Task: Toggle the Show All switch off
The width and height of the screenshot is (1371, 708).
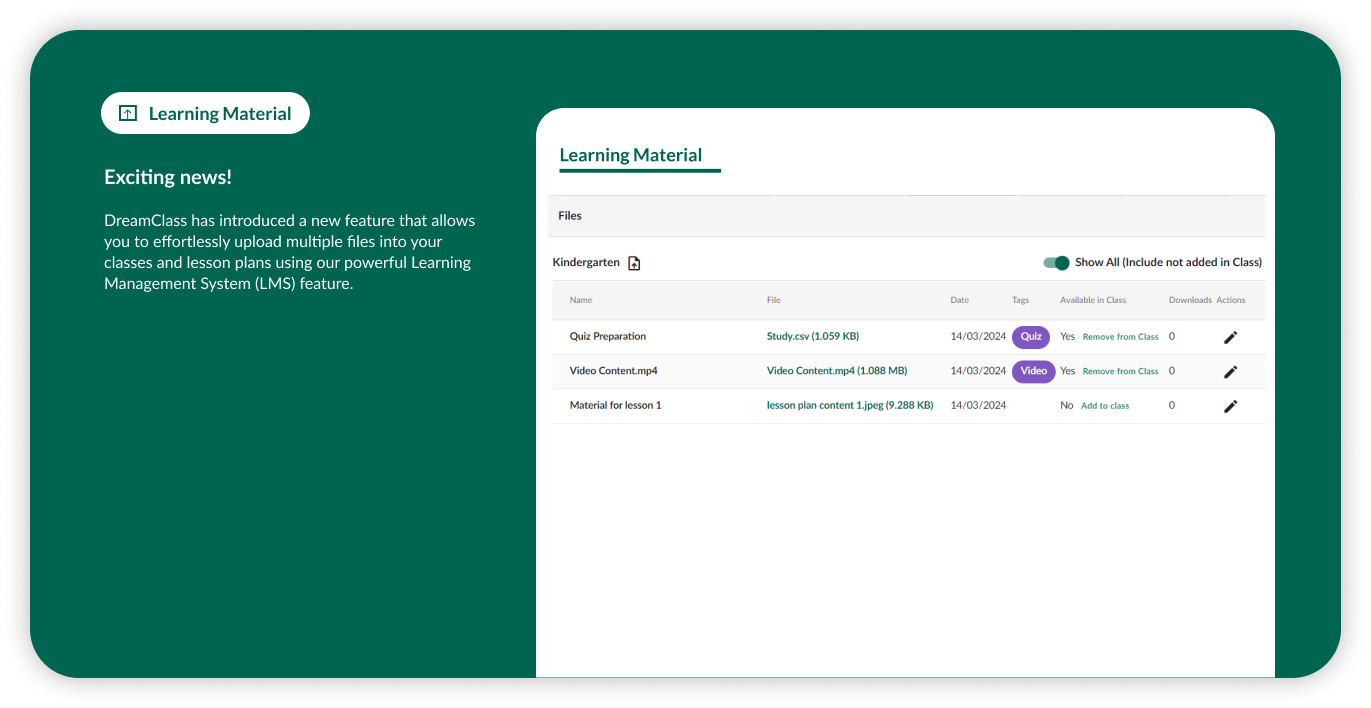Action: [x=1056, y=262]
